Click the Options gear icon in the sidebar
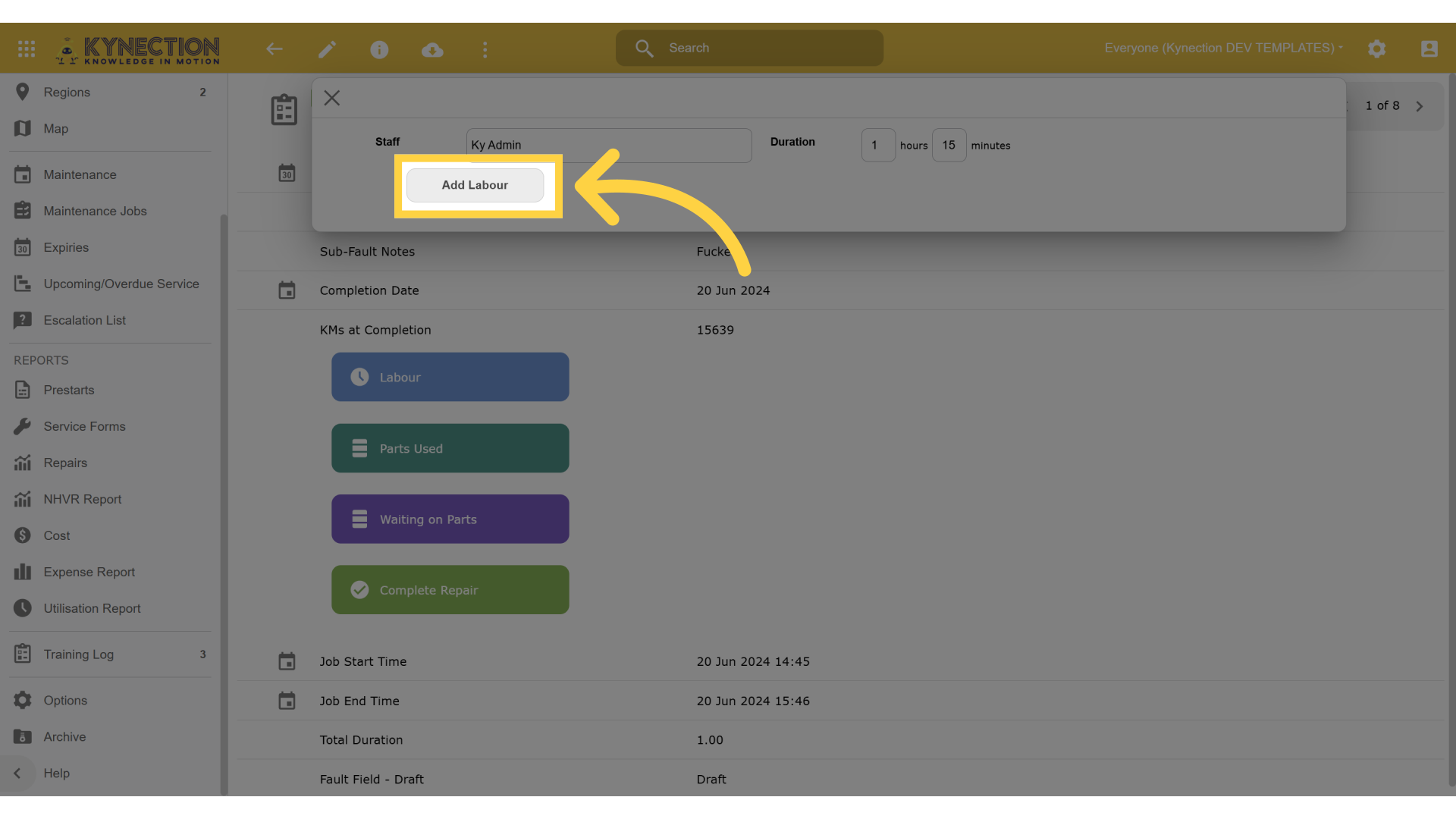 (x=23, y=700)
